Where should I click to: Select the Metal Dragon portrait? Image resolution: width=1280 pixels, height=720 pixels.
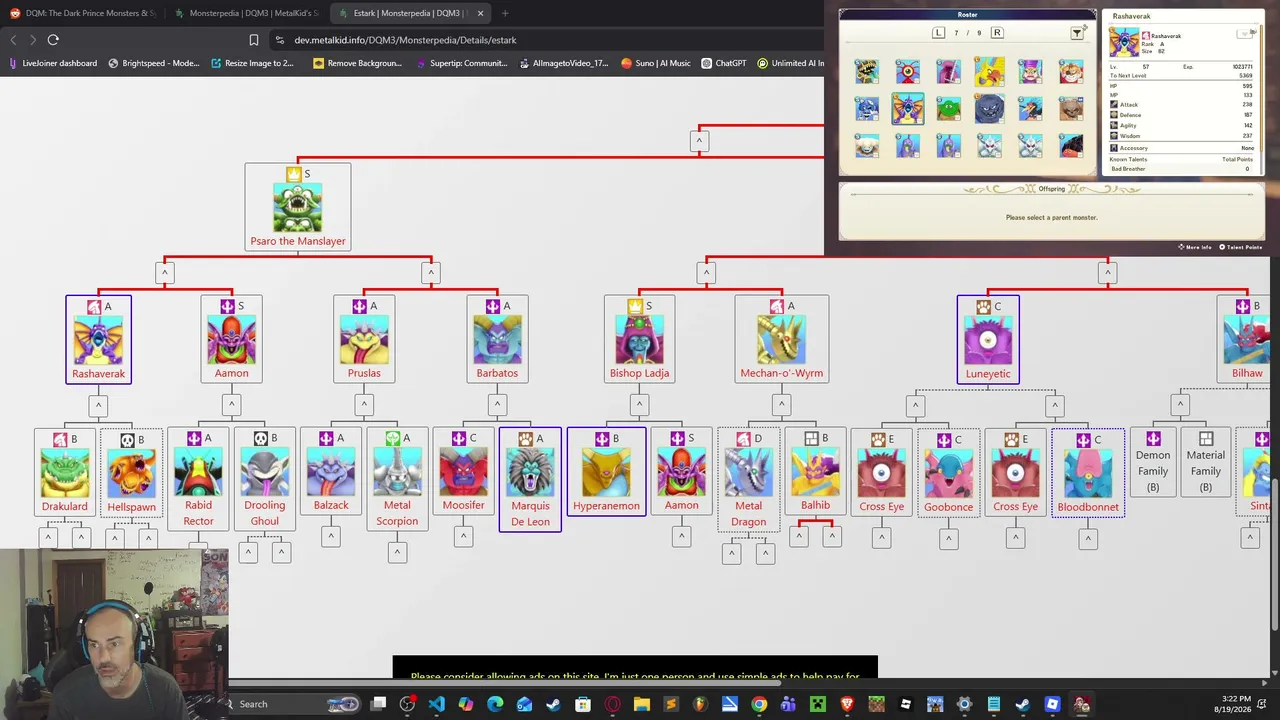[x=749, y=472]
